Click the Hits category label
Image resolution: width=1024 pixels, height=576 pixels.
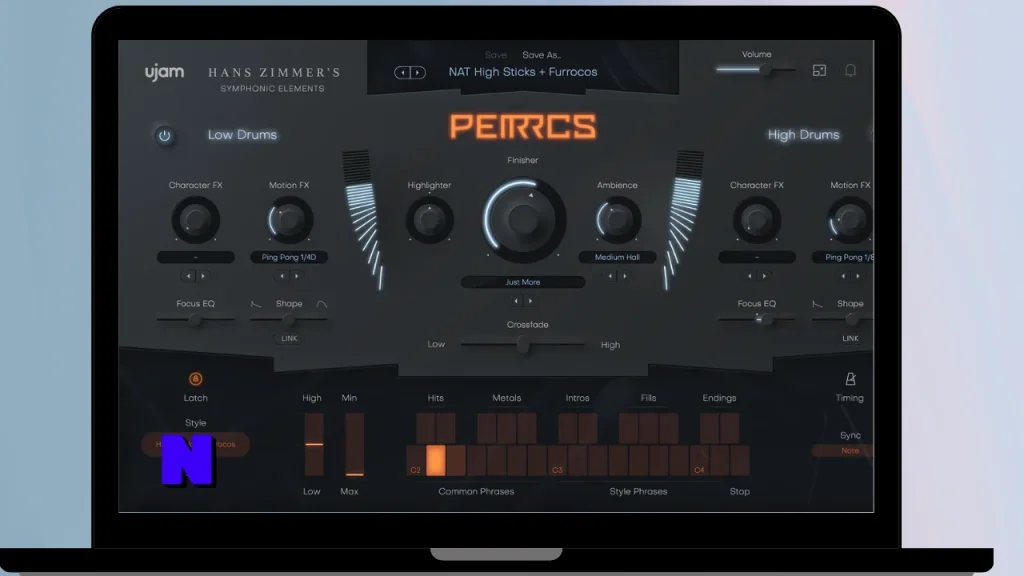[x=436, y=398]
